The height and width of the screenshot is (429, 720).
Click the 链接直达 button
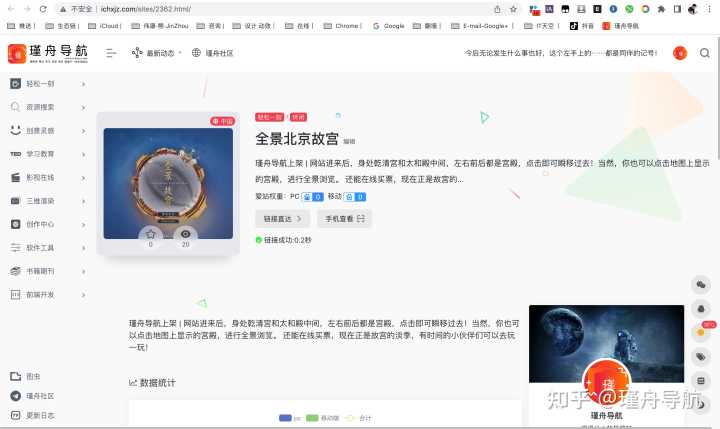pos(282,219)
